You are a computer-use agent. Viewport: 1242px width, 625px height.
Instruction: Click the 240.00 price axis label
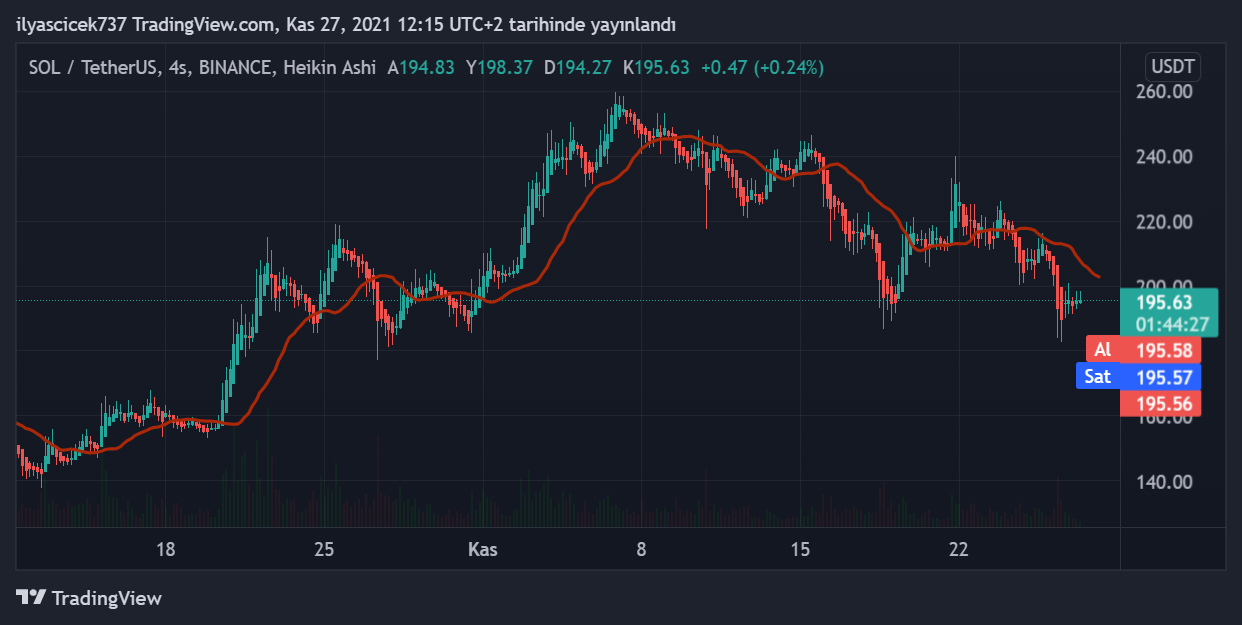pyautogui.click(x=1167, y=157)
